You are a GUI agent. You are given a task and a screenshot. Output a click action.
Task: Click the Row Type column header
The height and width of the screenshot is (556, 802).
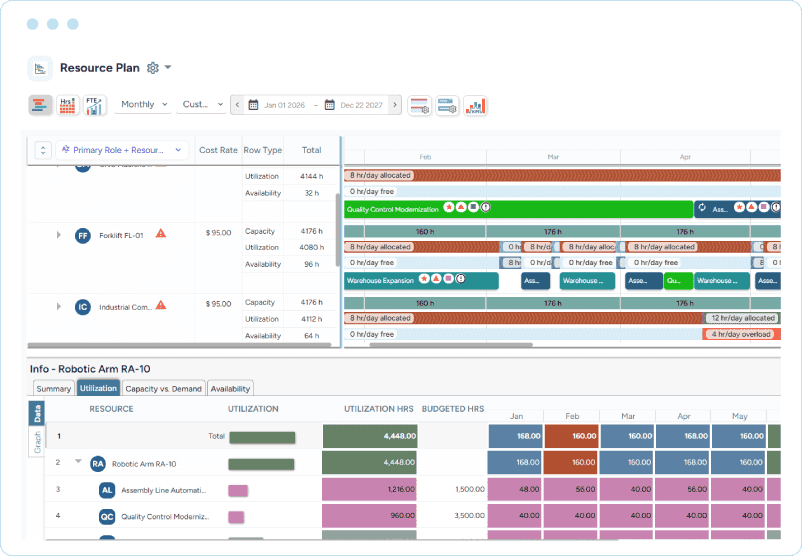(x=262, y=150)
